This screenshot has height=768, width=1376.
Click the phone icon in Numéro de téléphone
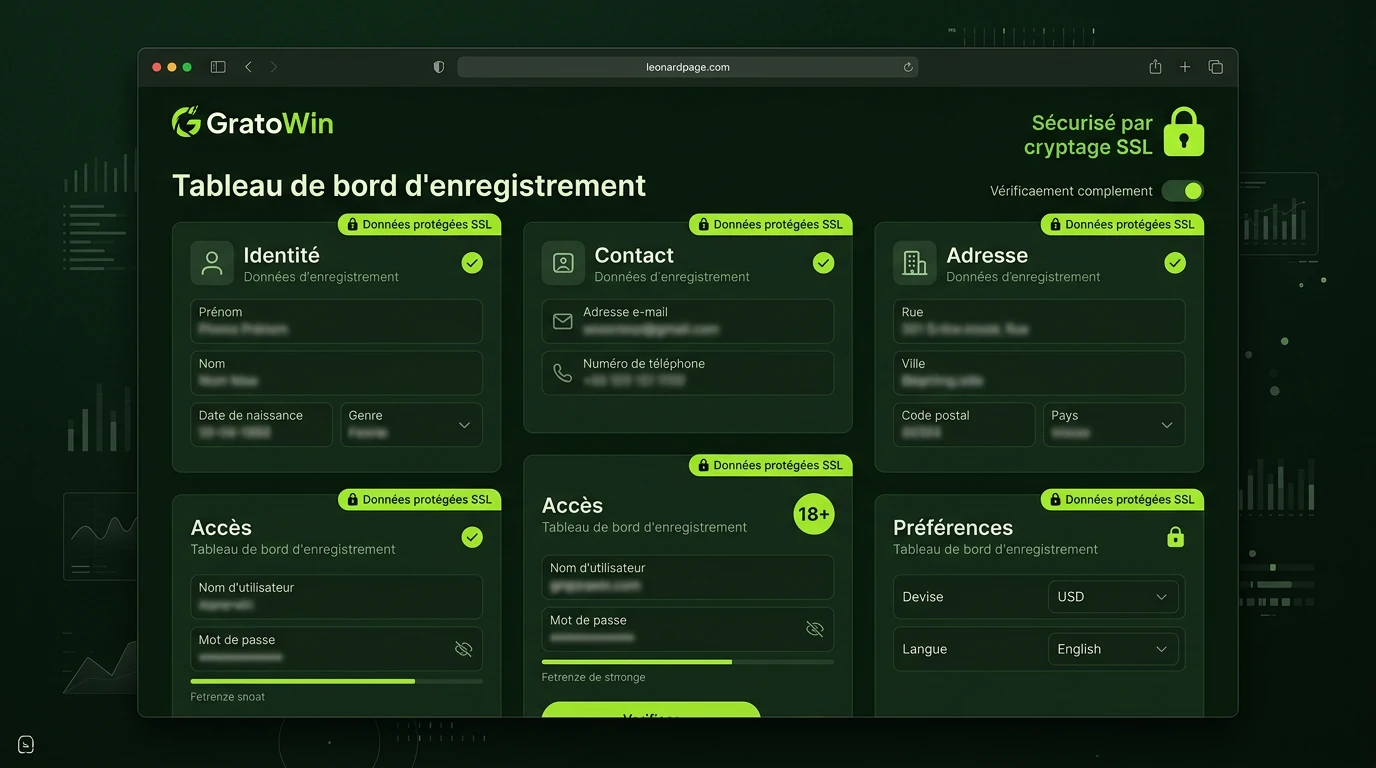563,373
